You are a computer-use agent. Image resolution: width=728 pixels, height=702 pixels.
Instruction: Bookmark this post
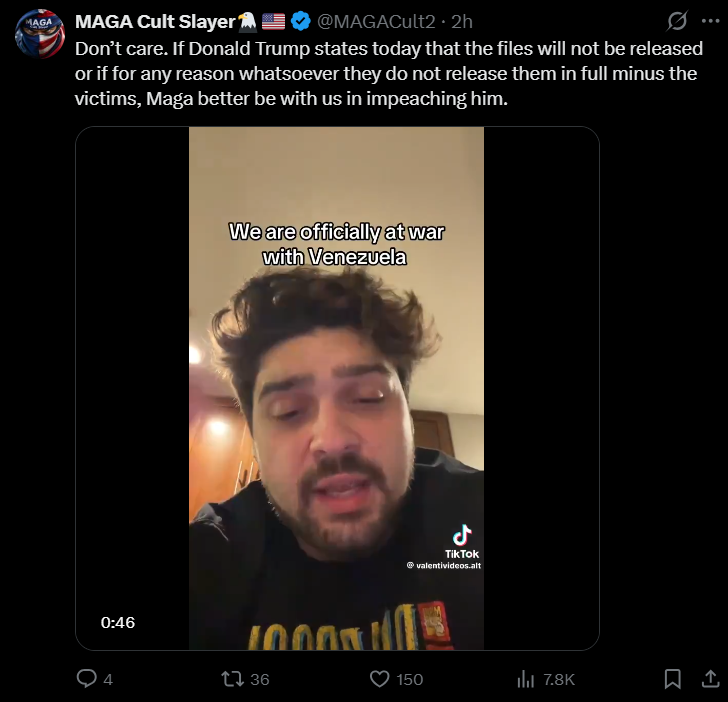click(x=673, y=679)
